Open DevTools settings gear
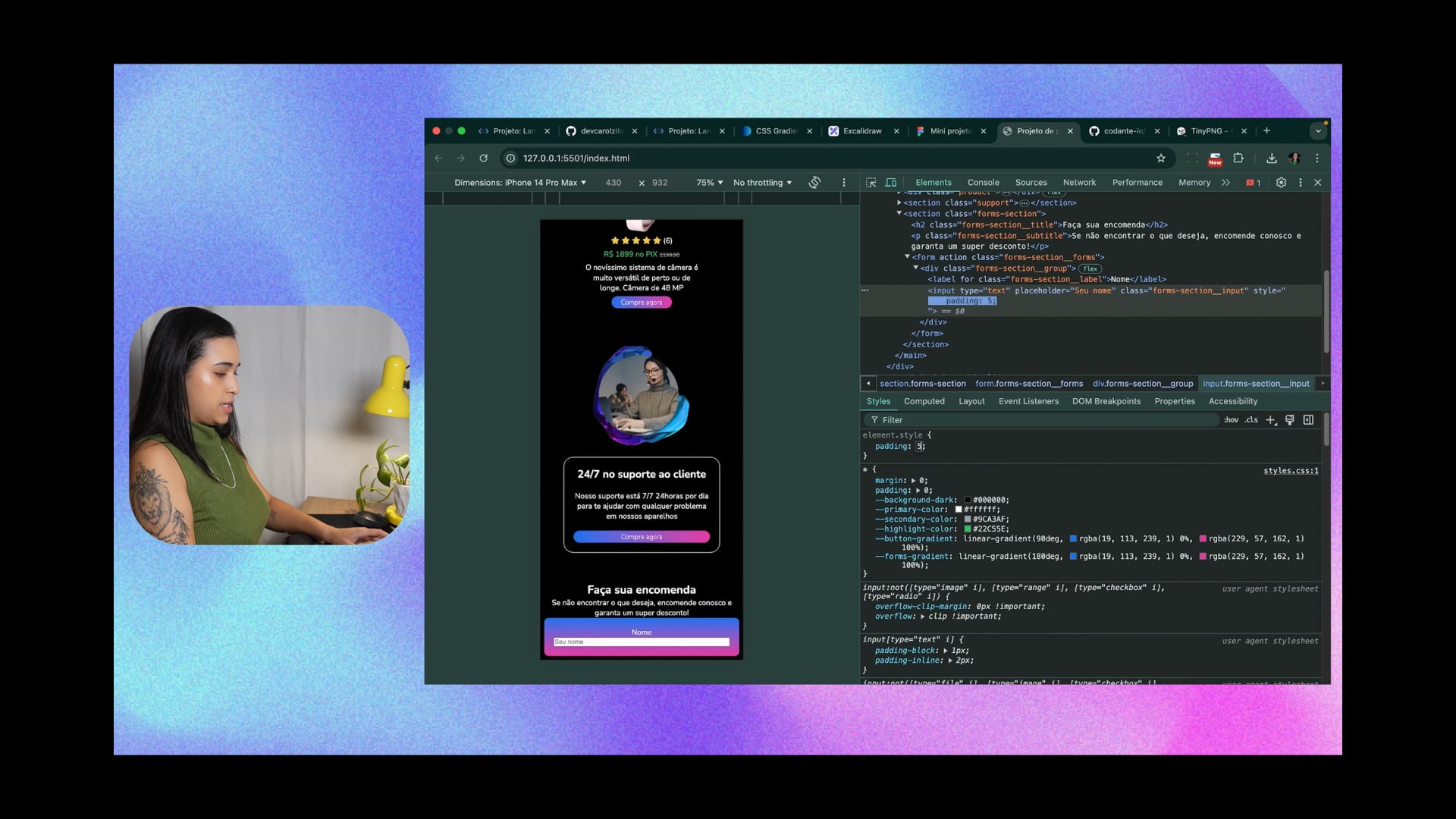The image size is (1456, 819). [1281, 183]
